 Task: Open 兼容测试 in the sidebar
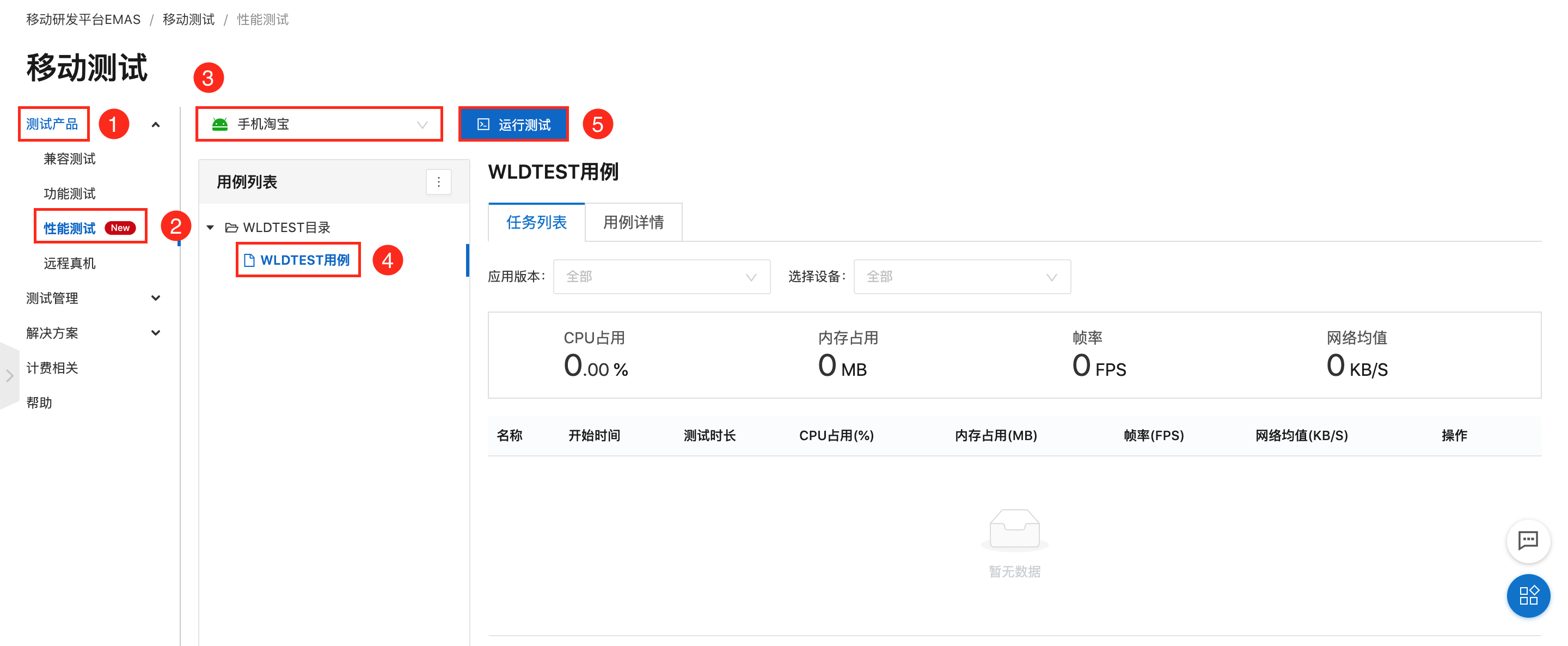[69, 159]
